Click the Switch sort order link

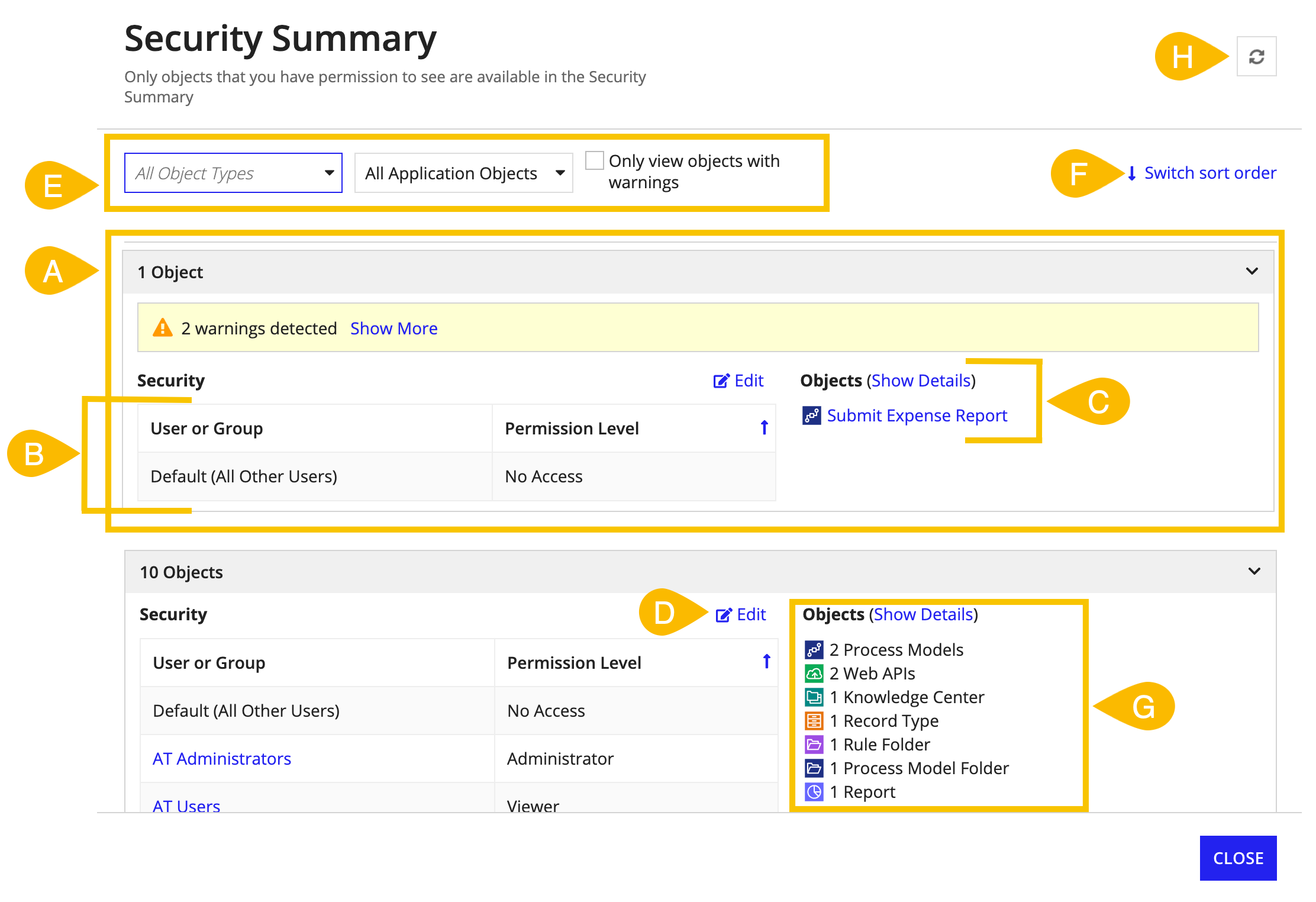coord(1209,173)
